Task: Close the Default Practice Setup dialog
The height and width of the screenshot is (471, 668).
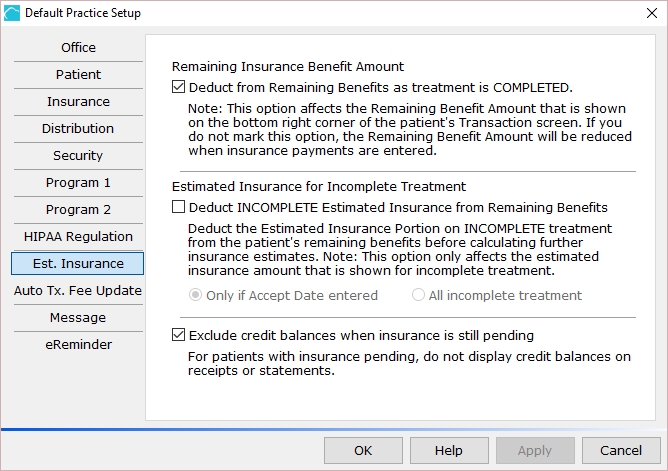Action: (651, 13)
